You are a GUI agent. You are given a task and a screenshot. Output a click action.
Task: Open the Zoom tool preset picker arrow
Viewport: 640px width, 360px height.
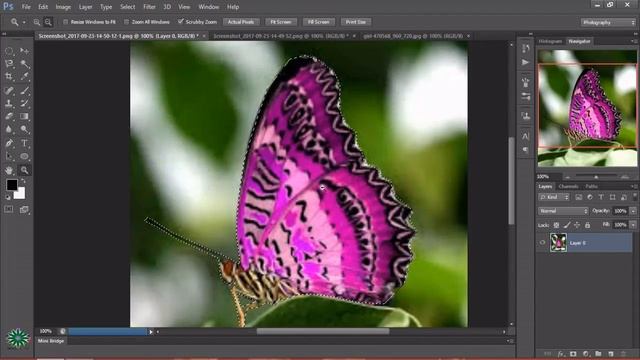[24, 22]
